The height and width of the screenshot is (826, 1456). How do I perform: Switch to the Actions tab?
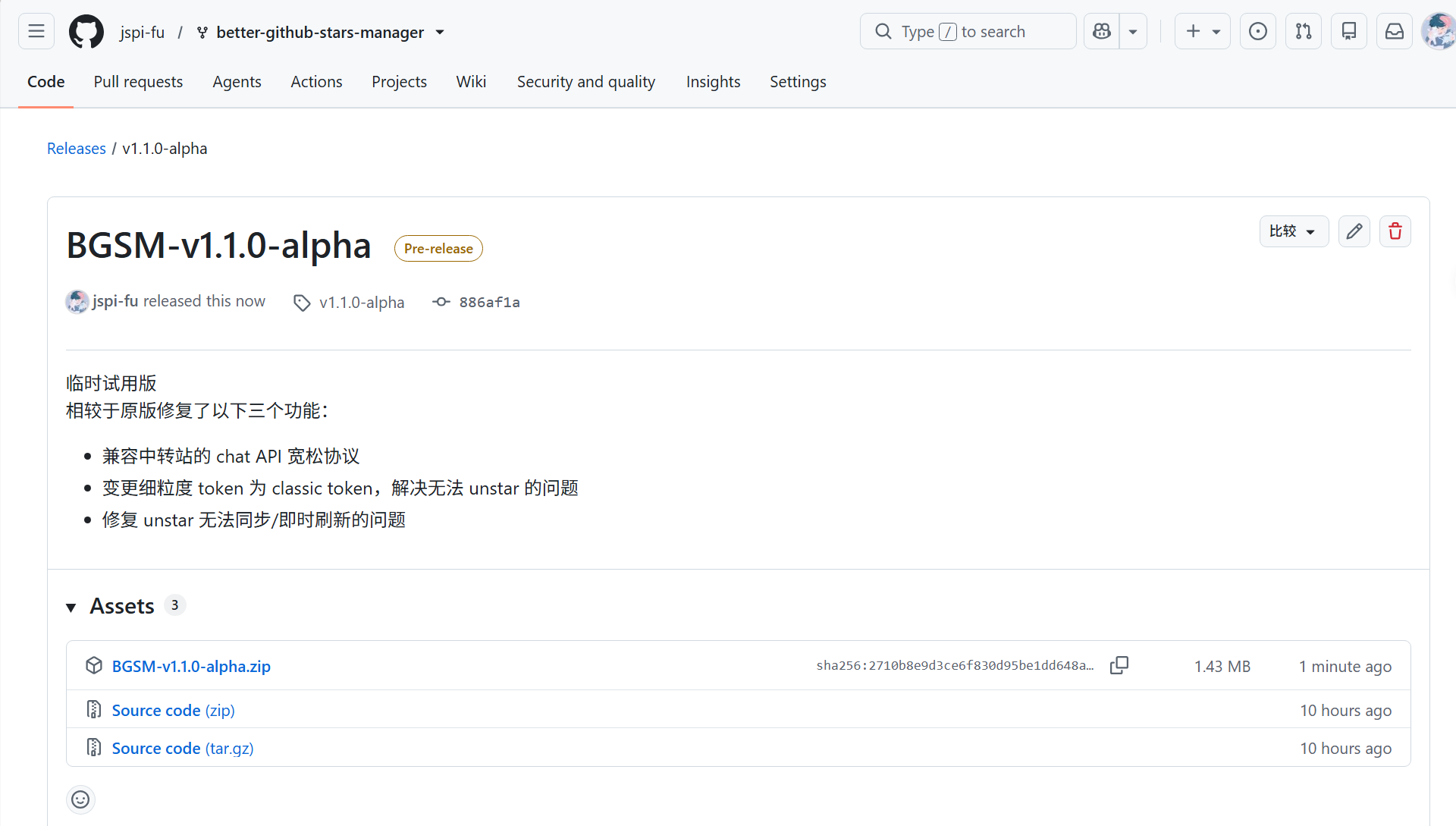pyautogui.click(x=316, y=82)
